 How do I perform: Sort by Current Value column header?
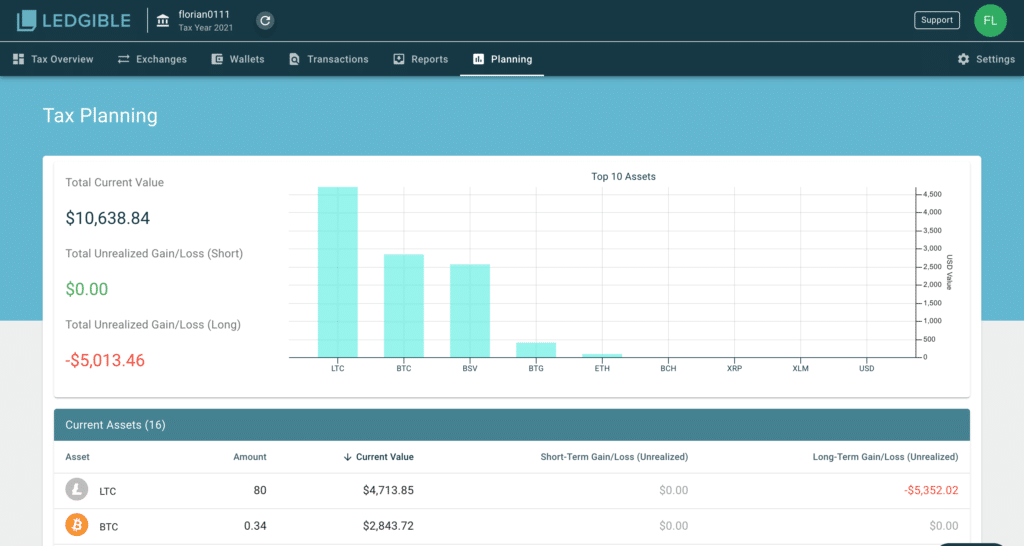[385, 457]
